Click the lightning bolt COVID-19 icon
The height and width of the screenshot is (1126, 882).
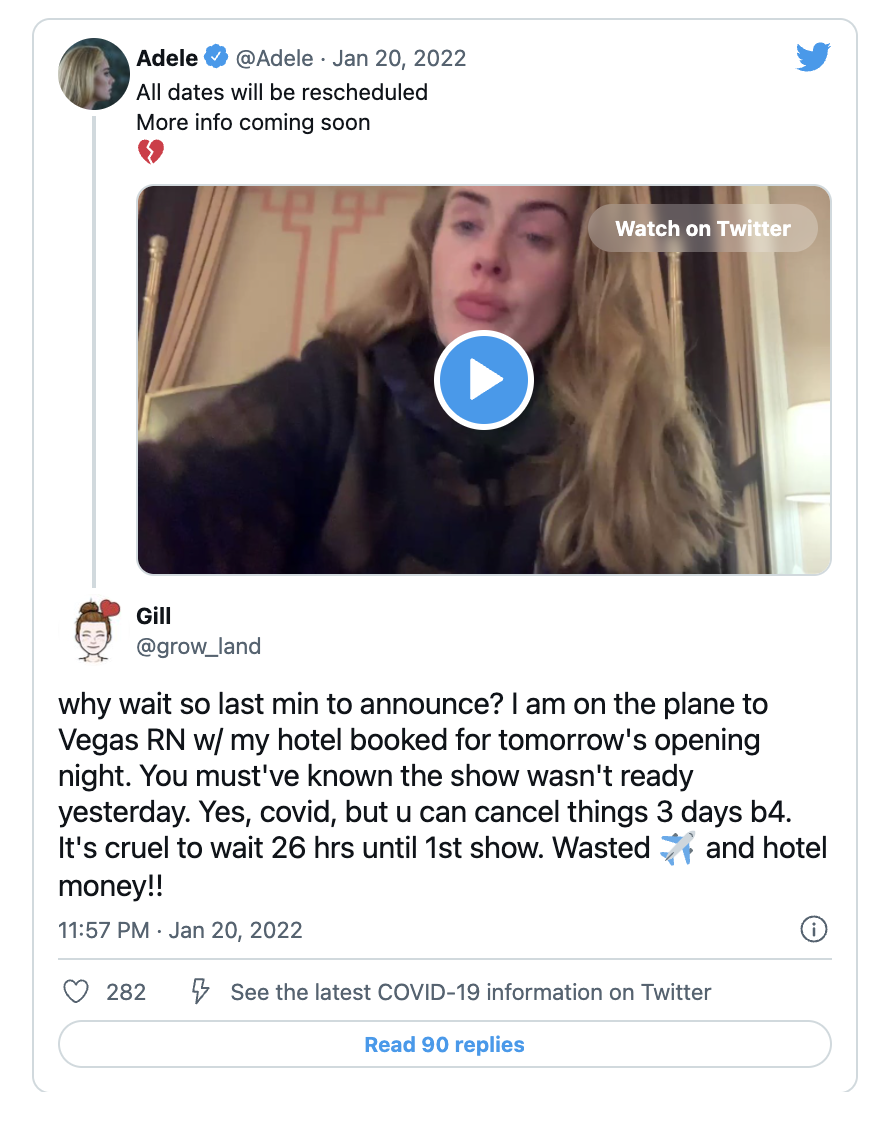click(200, 992)
